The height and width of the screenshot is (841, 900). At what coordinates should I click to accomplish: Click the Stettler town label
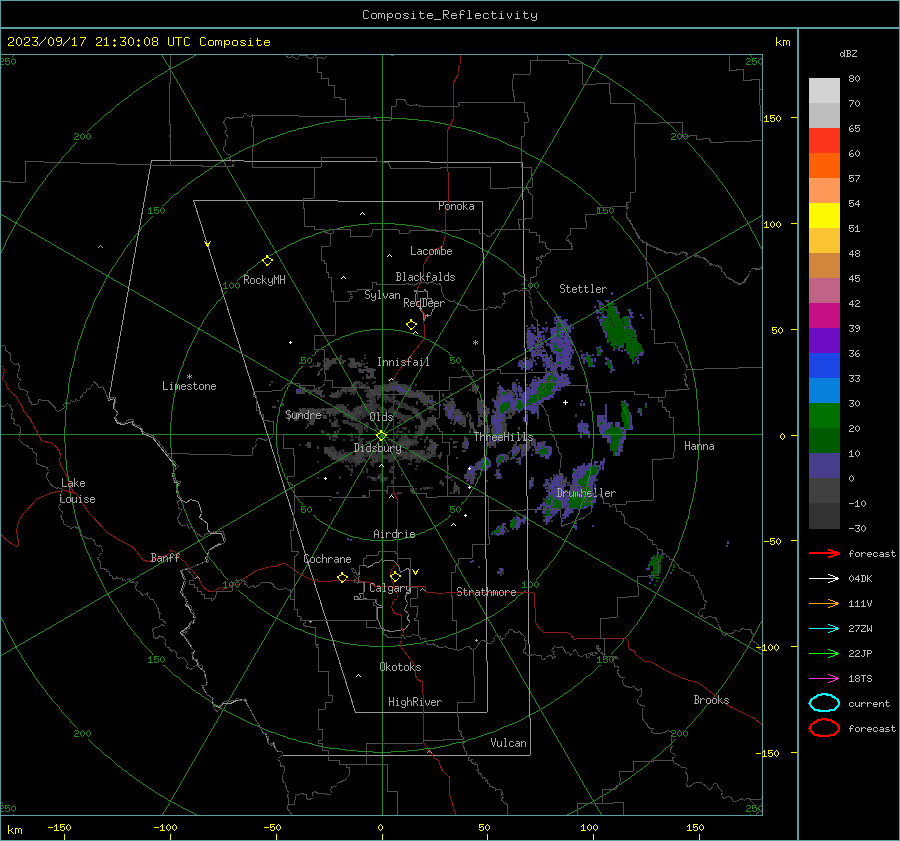(x=583, y=289)
